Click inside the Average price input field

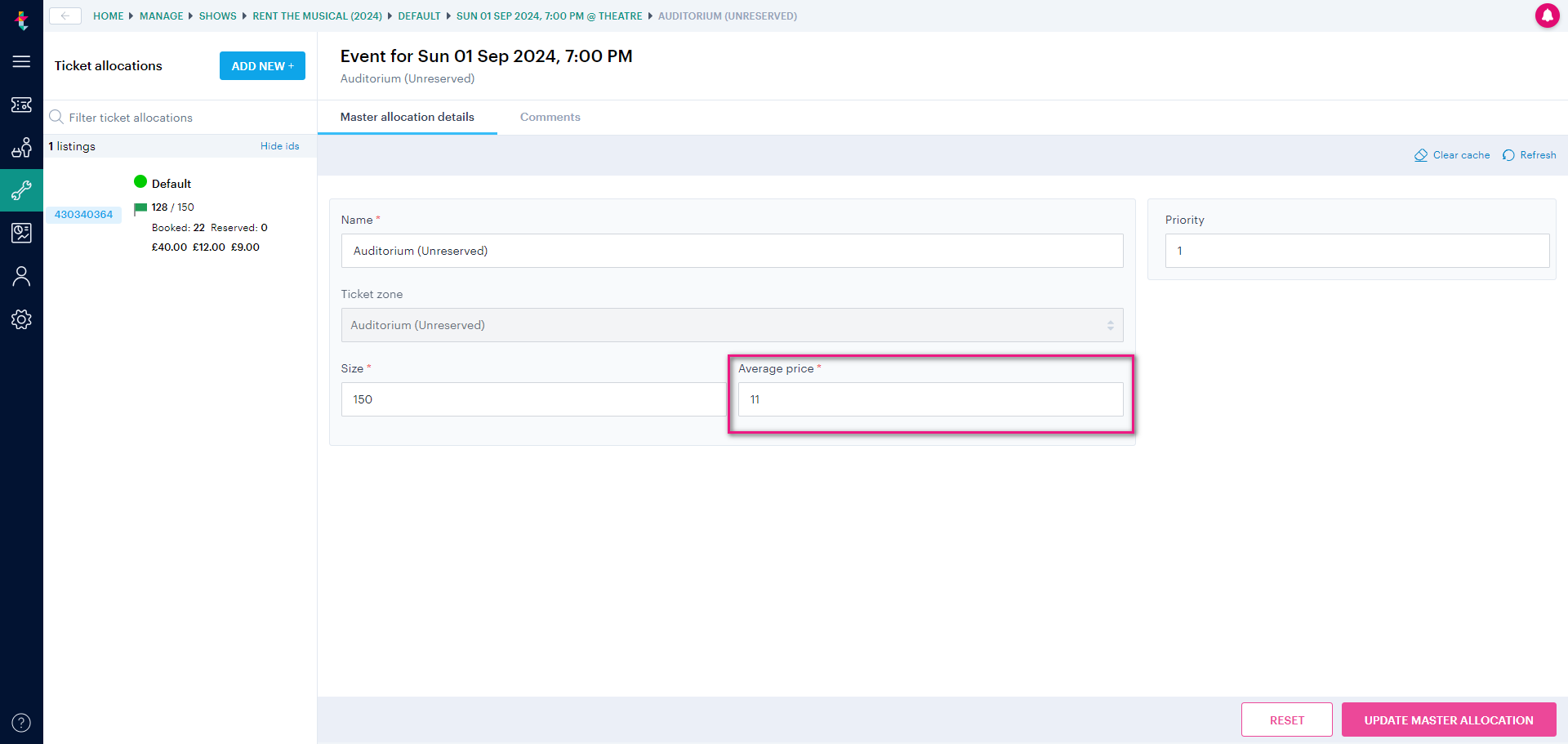pos(930,399)
